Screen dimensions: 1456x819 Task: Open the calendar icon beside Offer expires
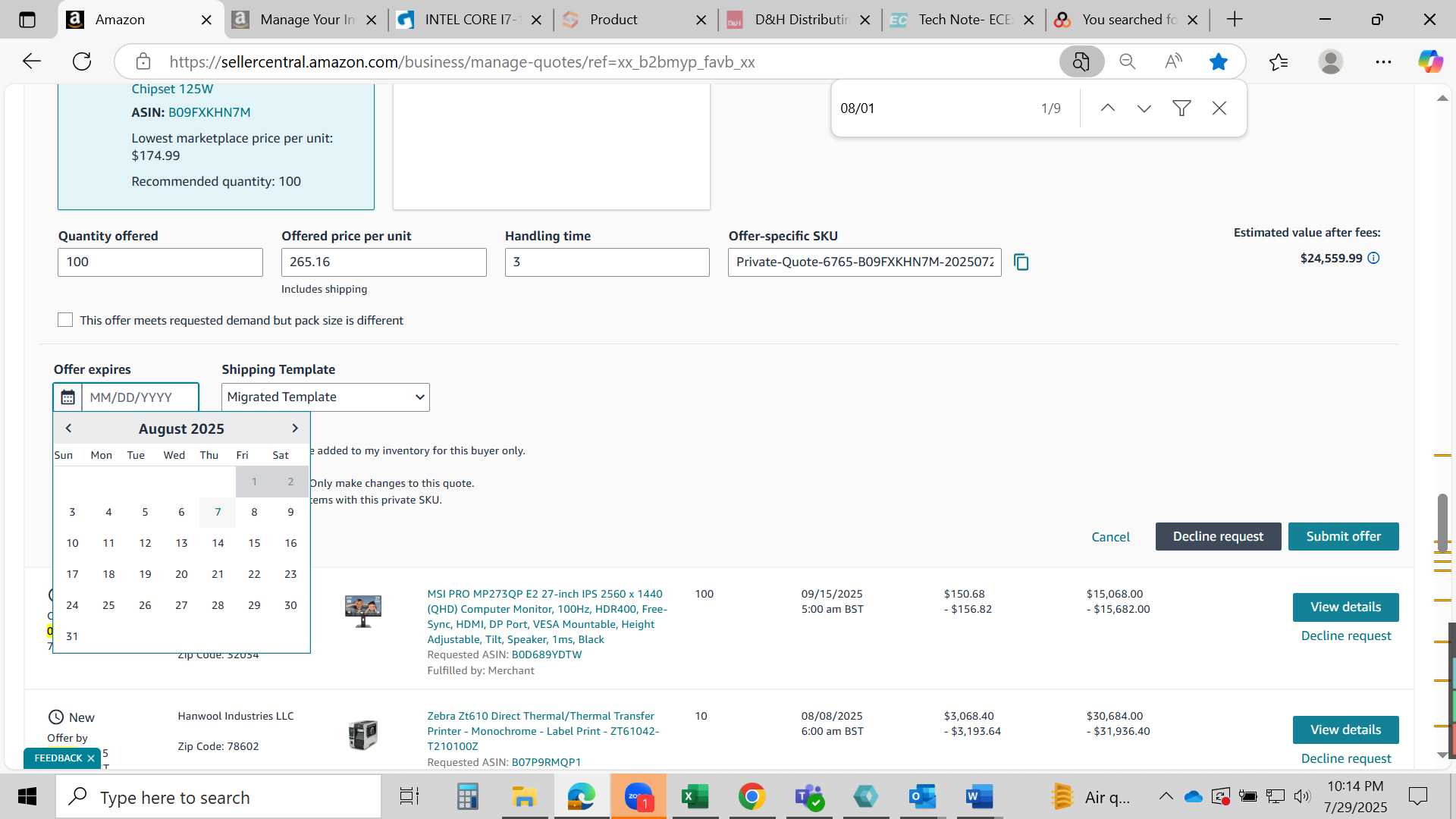click(x=67, y=397)
